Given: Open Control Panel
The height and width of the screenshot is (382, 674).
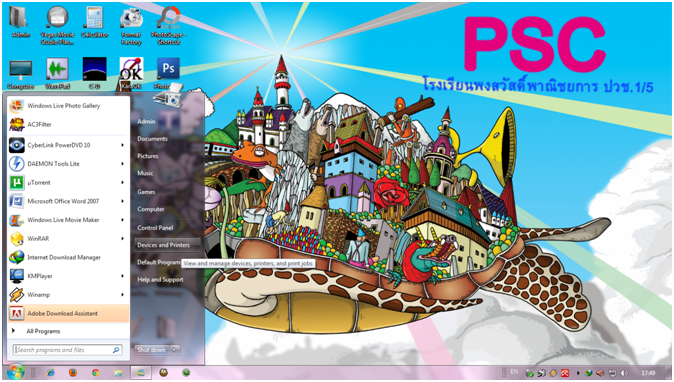Looking at the screenshot, I should point(155,228).
